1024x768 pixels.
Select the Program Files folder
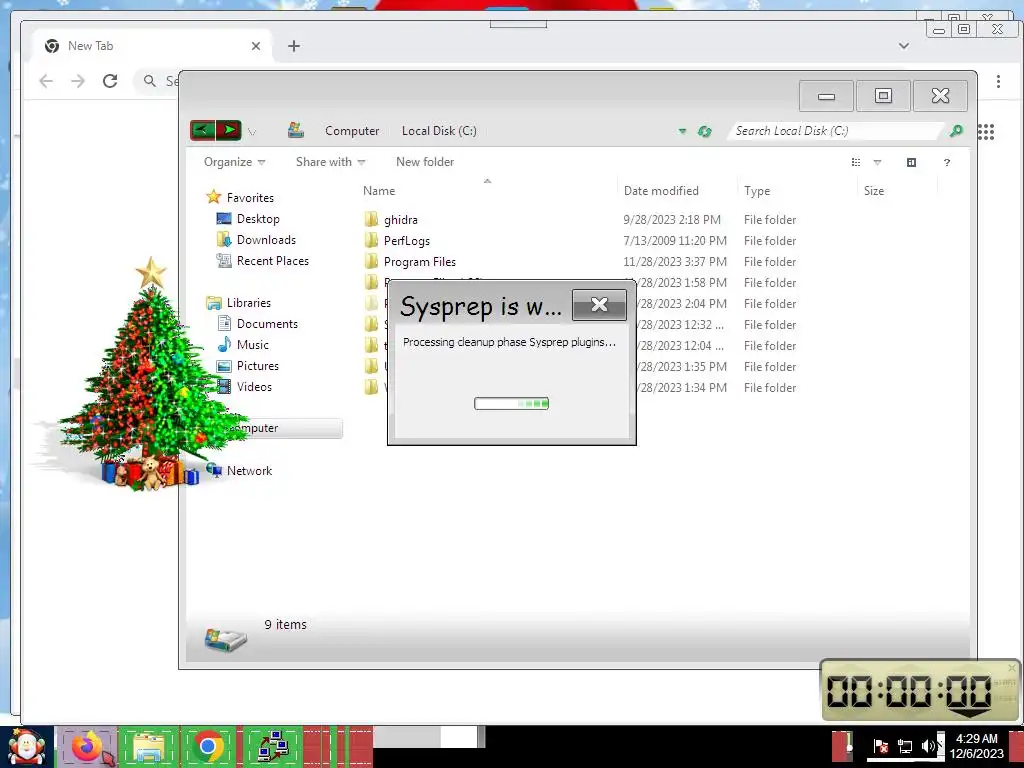420,261
